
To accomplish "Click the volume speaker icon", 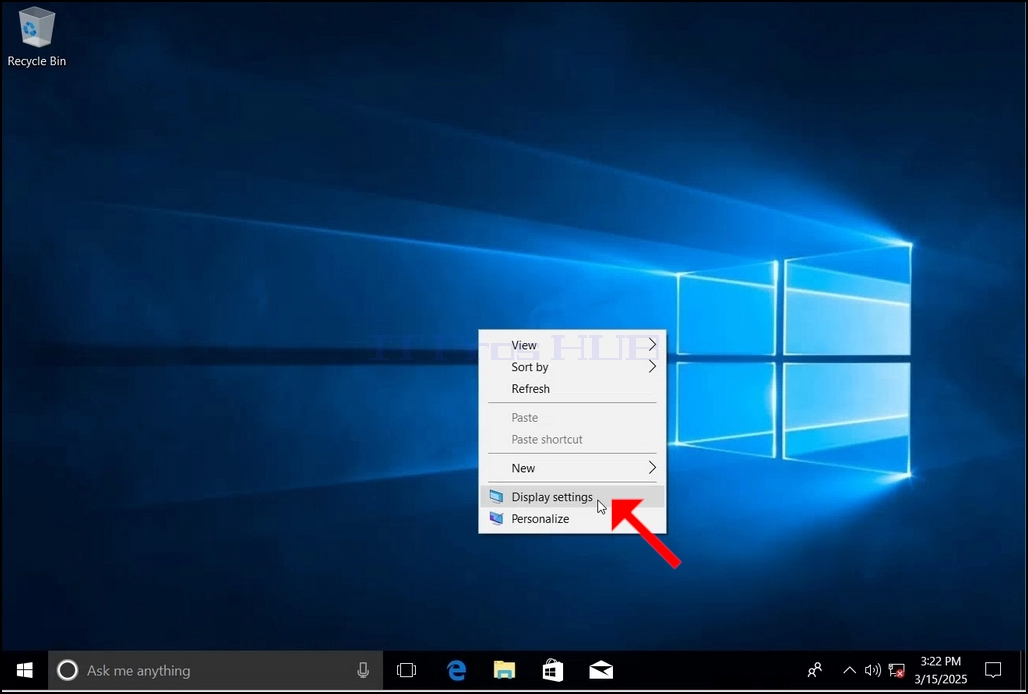I will click(x=872, y=670).
